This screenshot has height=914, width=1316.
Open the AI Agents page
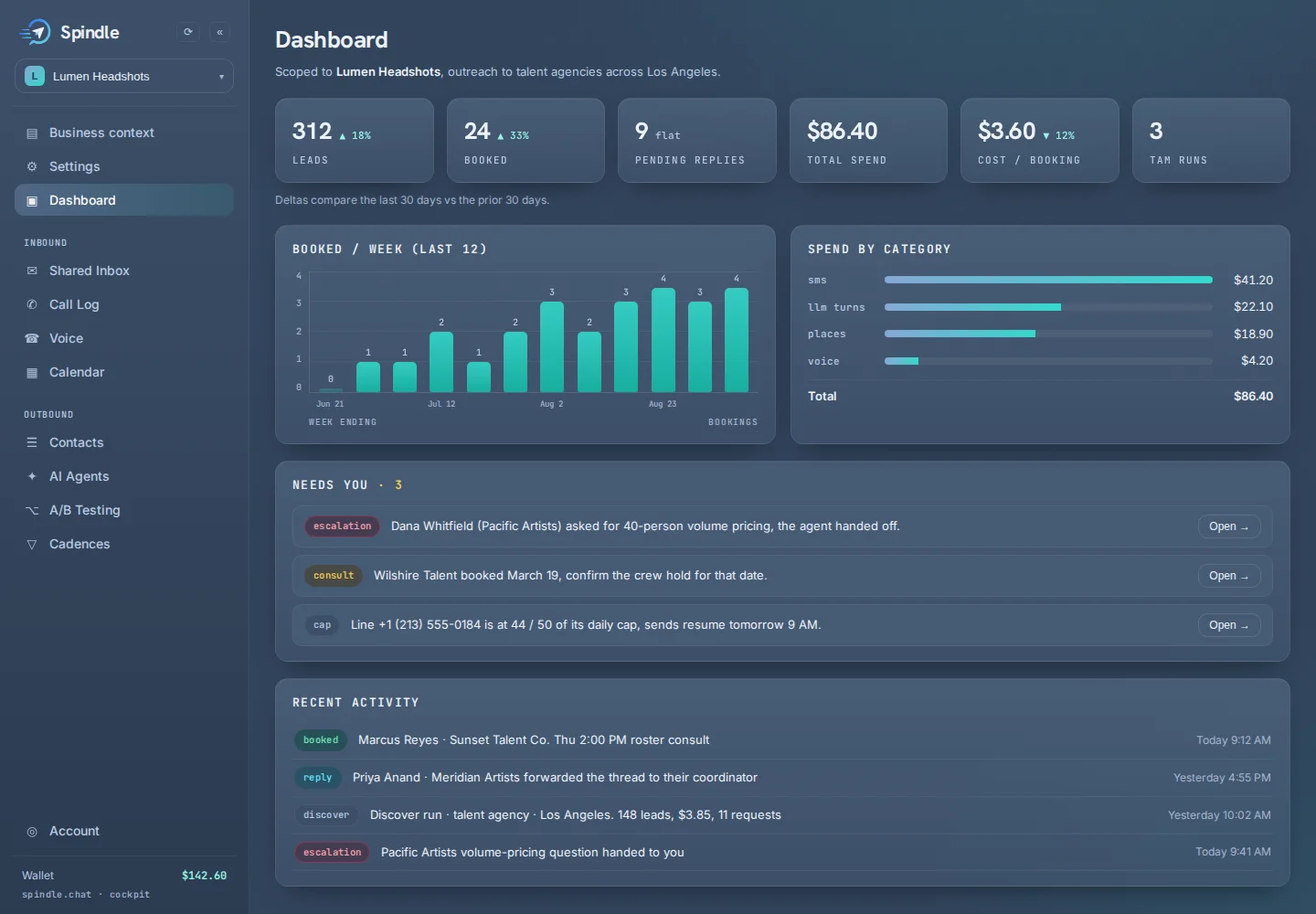[x=124, y=476]
